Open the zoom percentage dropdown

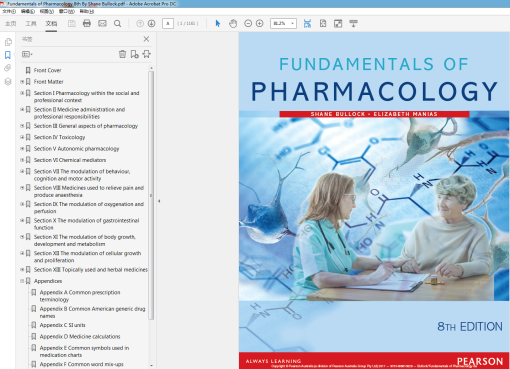(292, 23)
